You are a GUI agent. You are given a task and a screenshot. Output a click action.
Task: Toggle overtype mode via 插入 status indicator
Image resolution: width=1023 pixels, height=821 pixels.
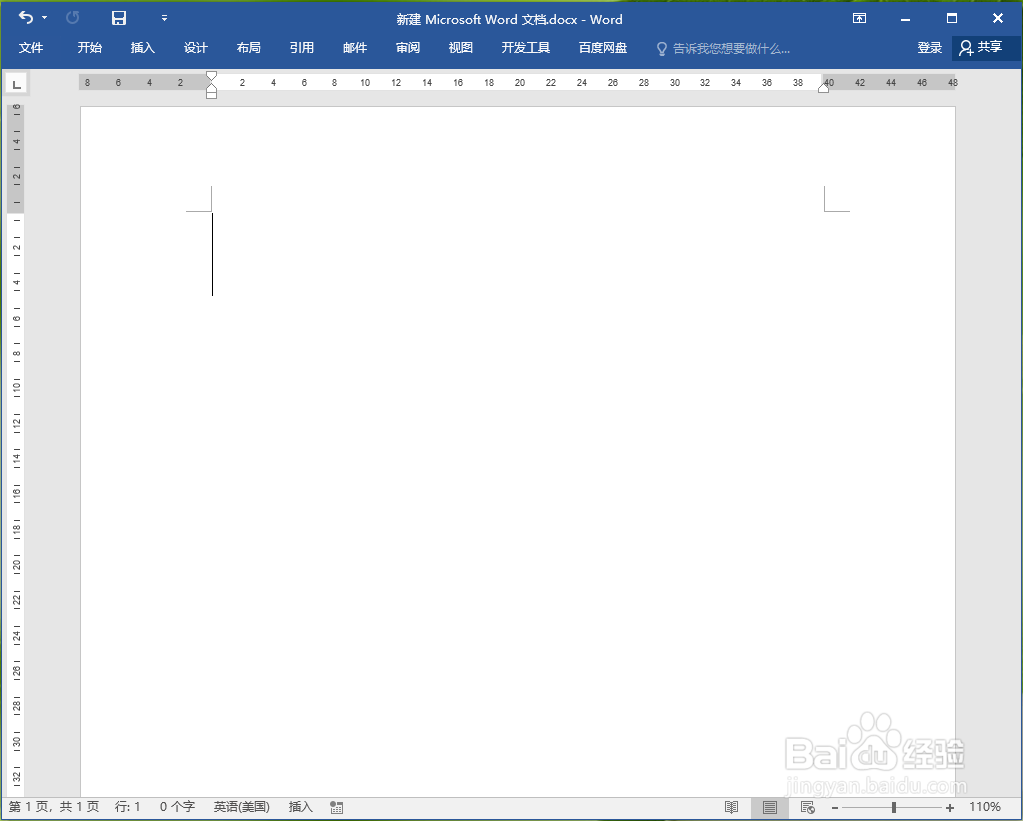pos(299,807)
